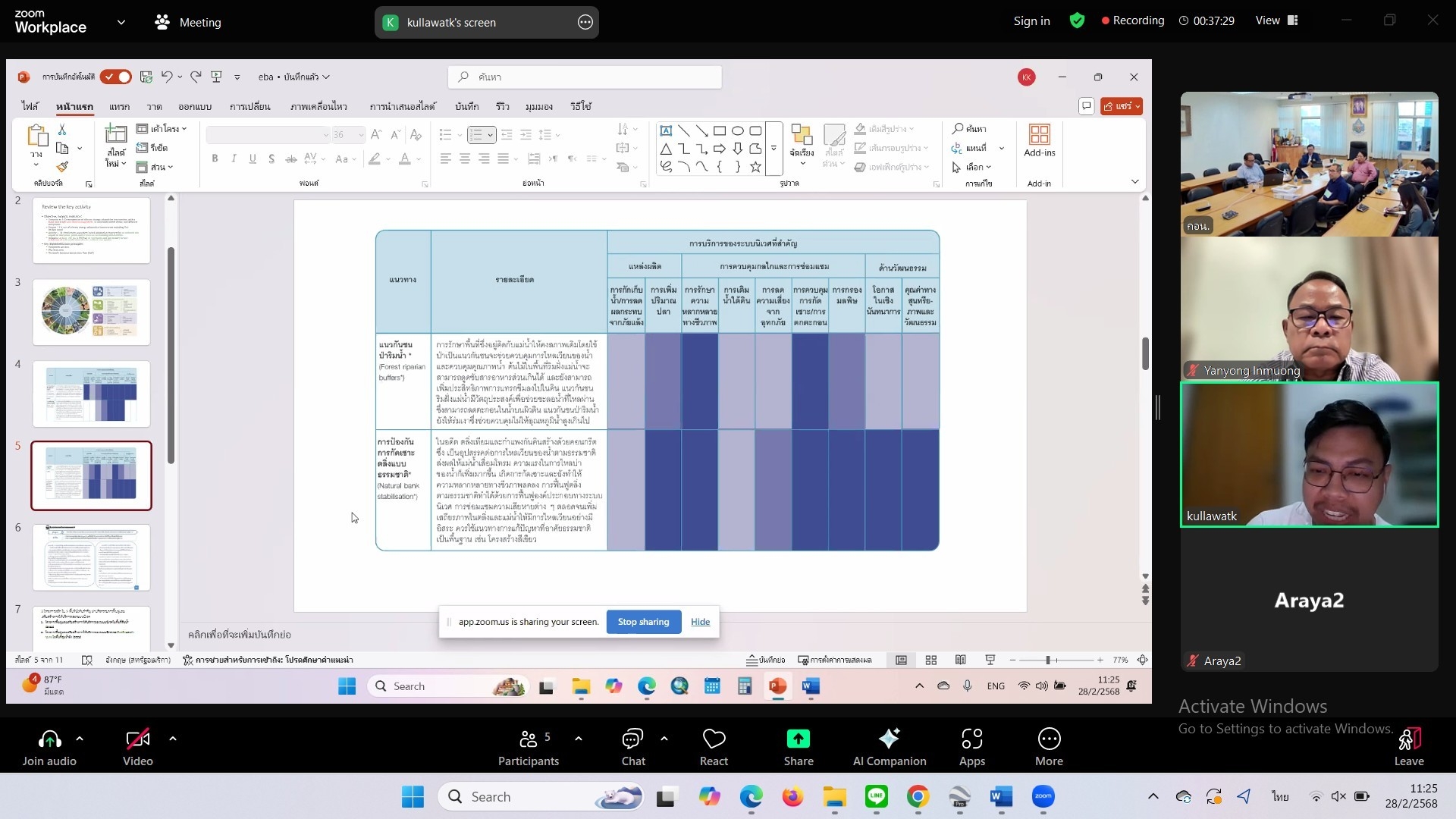Click the Share screen icon
Image resolution: width=1456 pixels, height=819 pixels.
click(x=798, y=739)
